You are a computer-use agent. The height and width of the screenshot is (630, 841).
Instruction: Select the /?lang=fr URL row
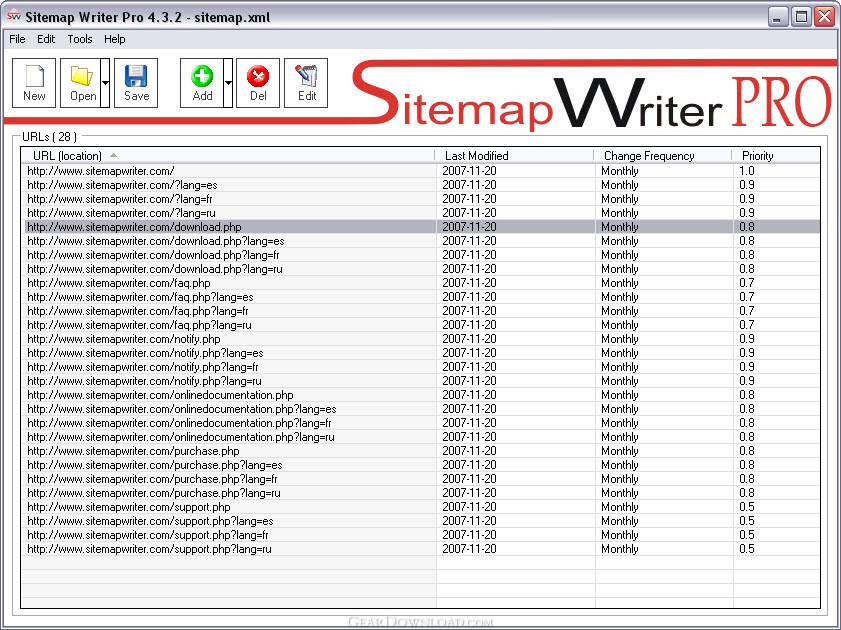pos(420,199)
